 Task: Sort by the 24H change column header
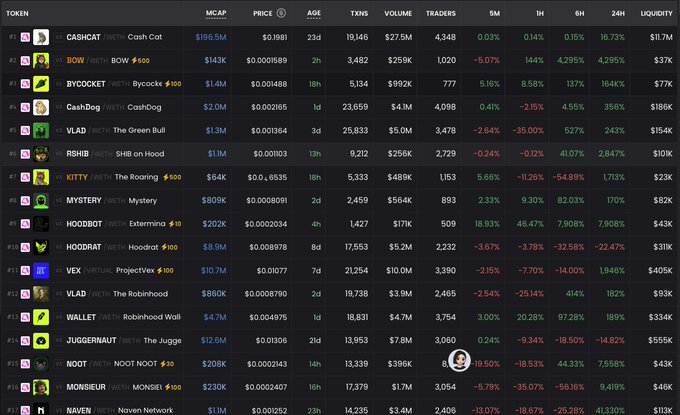click(618, 13)
